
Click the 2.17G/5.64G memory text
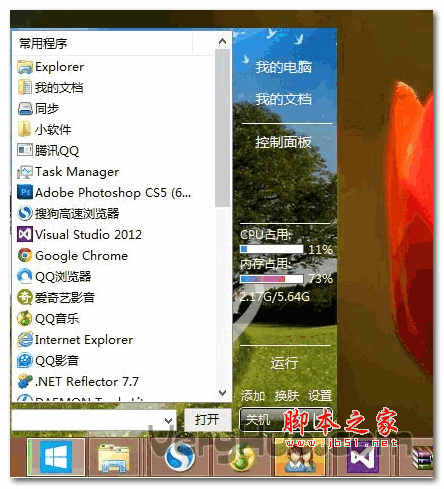[275, 296]
